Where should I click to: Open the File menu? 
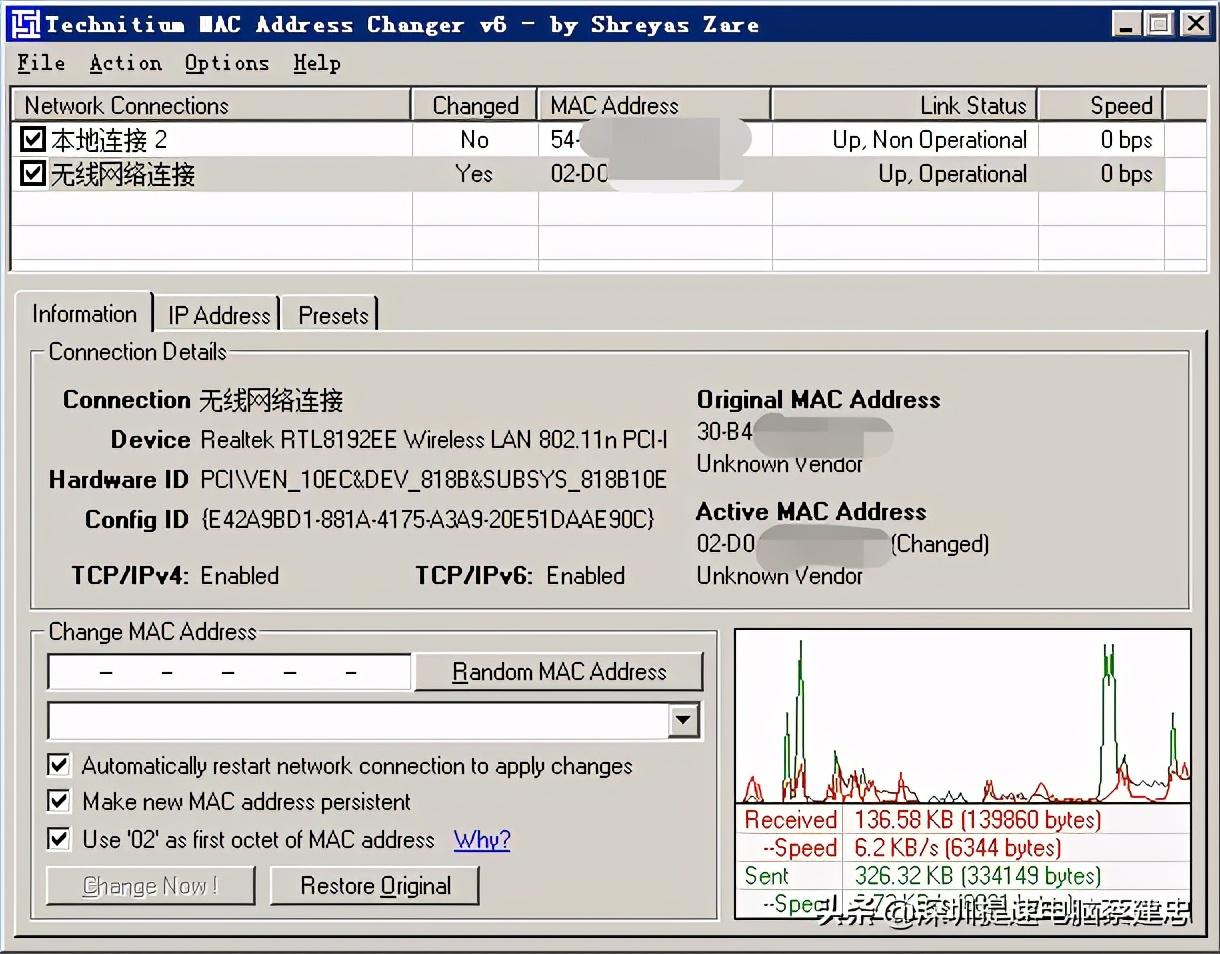[41, 63]
